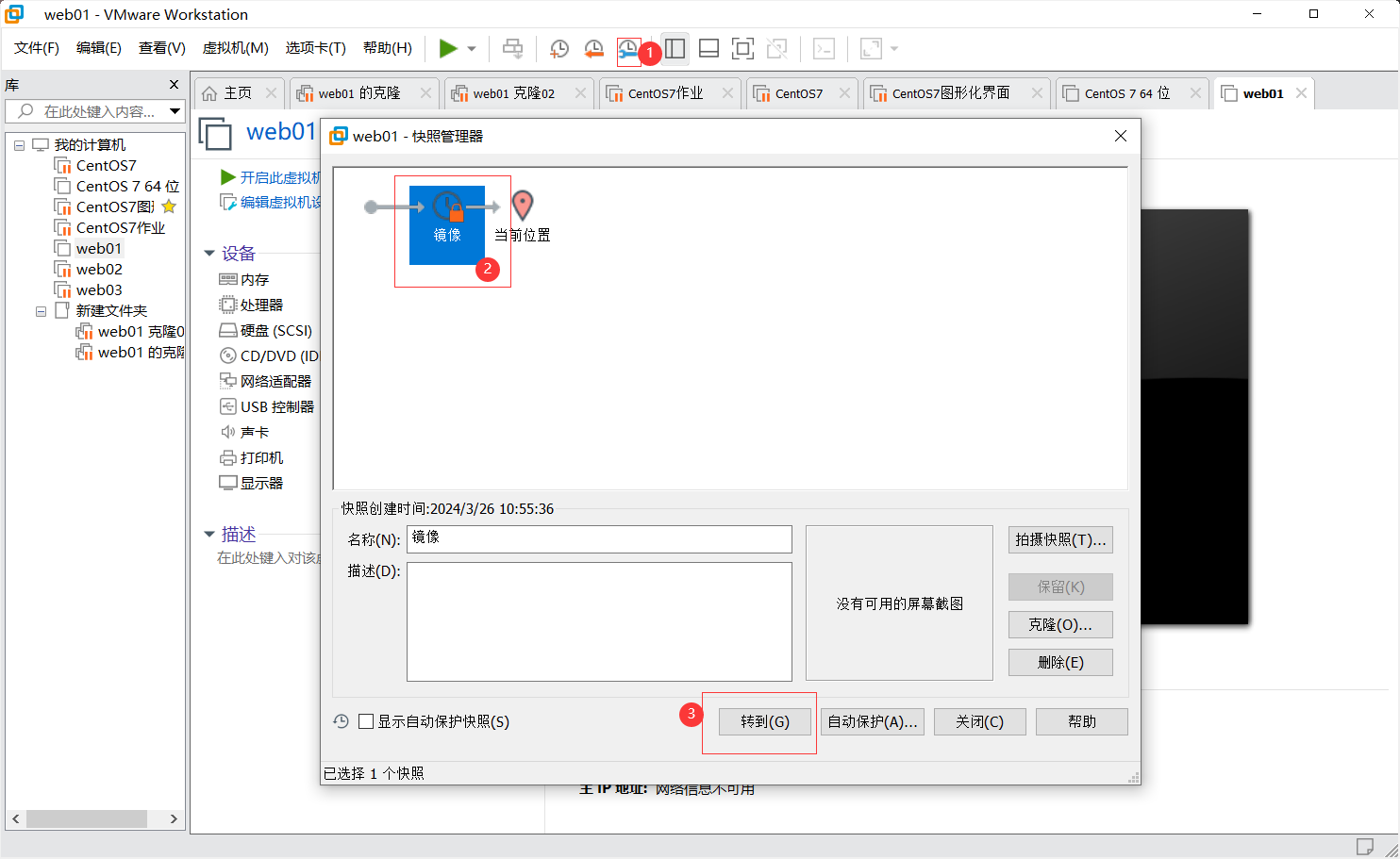This screenshot has width=1400, height=859.
Task: Click the 处理器 device icon
Action: [227, 305]
